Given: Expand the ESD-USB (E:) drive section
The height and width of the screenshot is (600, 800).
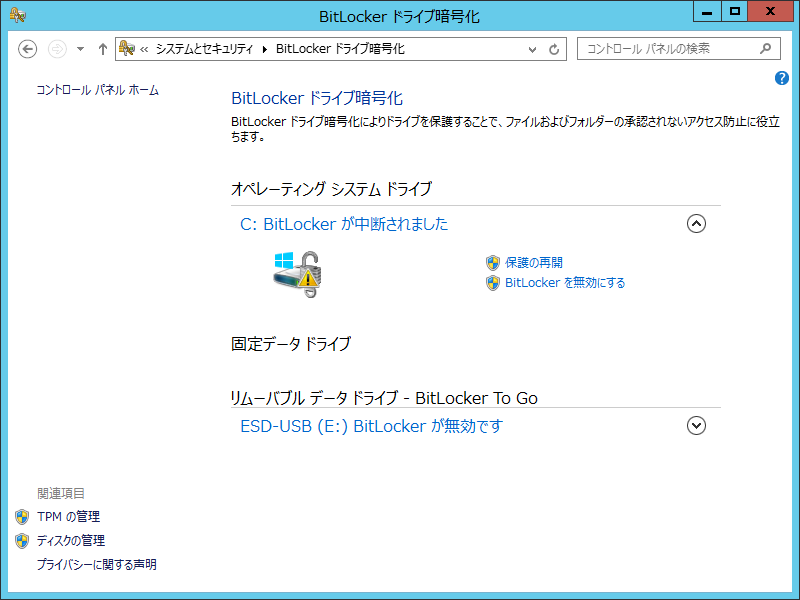Looking at the screenshot, I should tap(696, 426).
